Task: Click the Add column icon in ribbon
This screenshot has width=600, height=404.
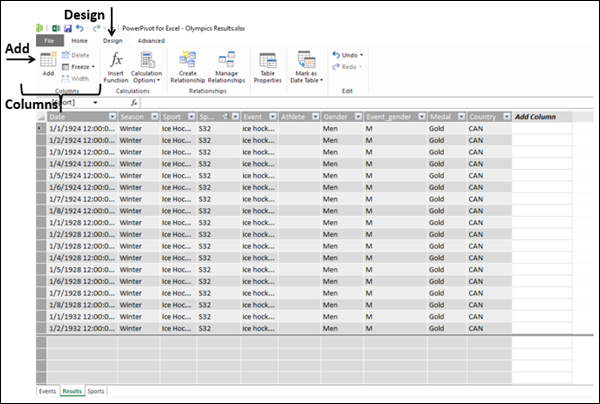Action: pyautogui.click(x=47, y=63)
